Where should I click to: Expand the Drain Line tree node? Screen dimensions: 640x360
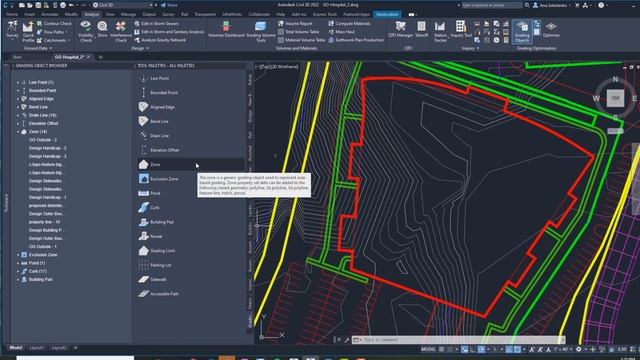tap(18, 115)
